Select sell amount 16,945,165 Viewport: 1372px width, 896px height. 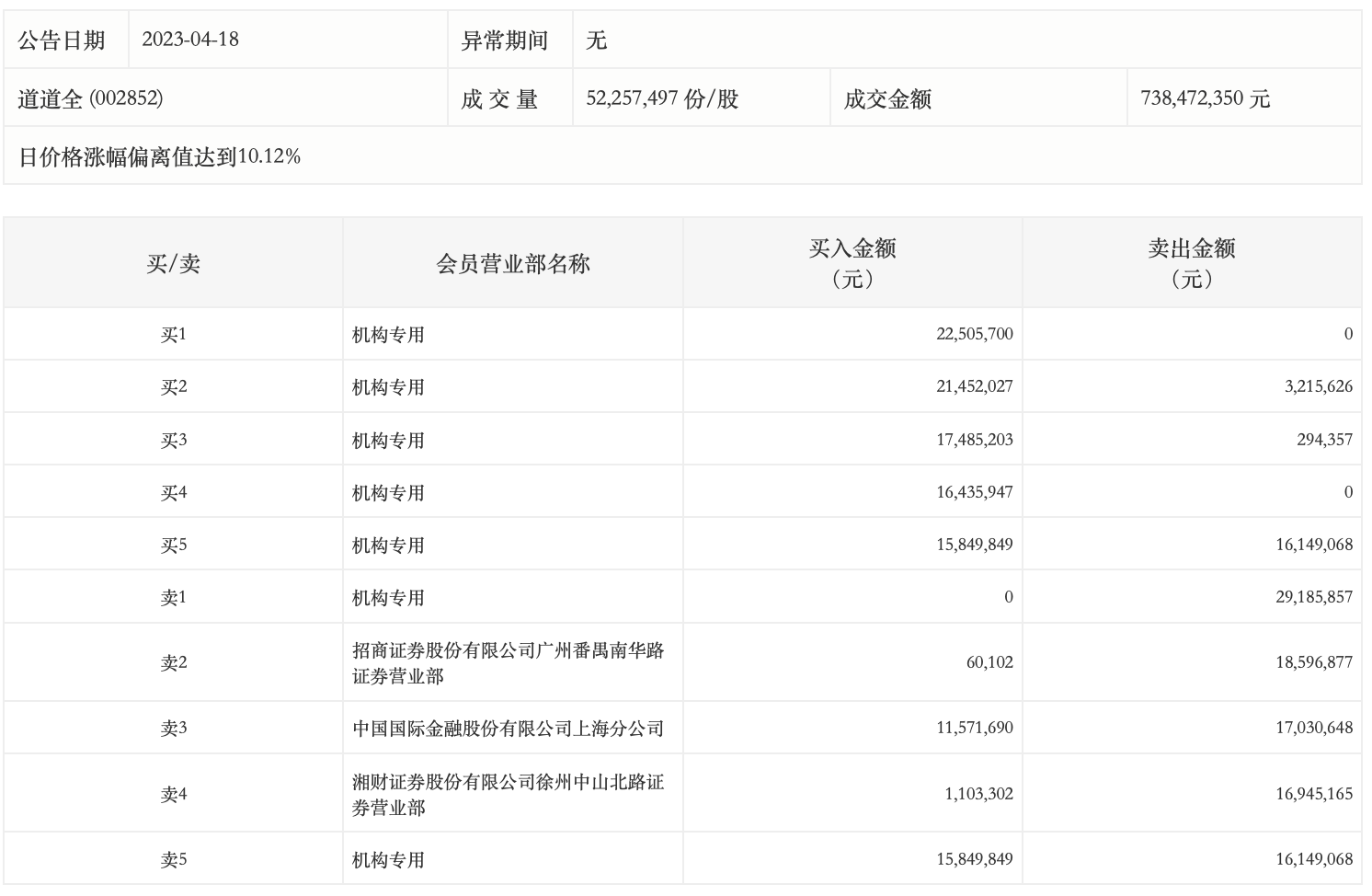tap(1314, 793)
